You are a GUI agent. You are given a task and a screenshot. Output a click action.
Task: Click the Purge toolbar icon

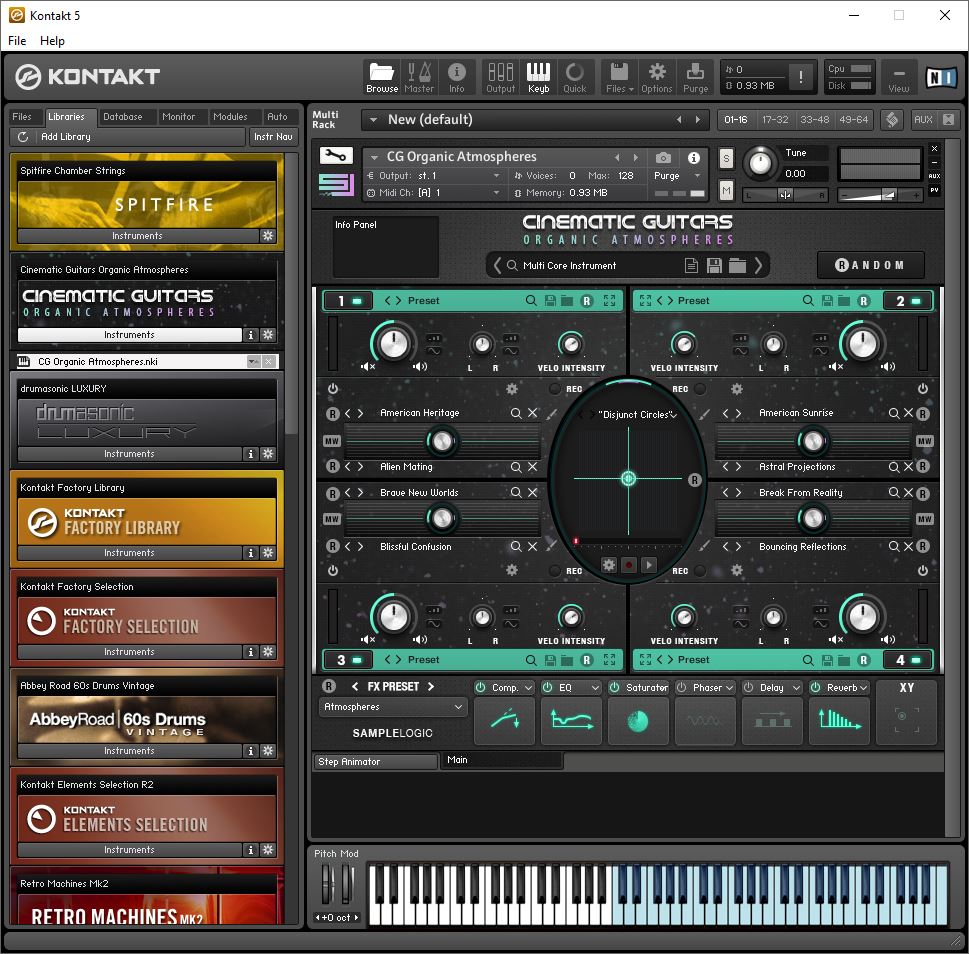(x=695, y=77)
